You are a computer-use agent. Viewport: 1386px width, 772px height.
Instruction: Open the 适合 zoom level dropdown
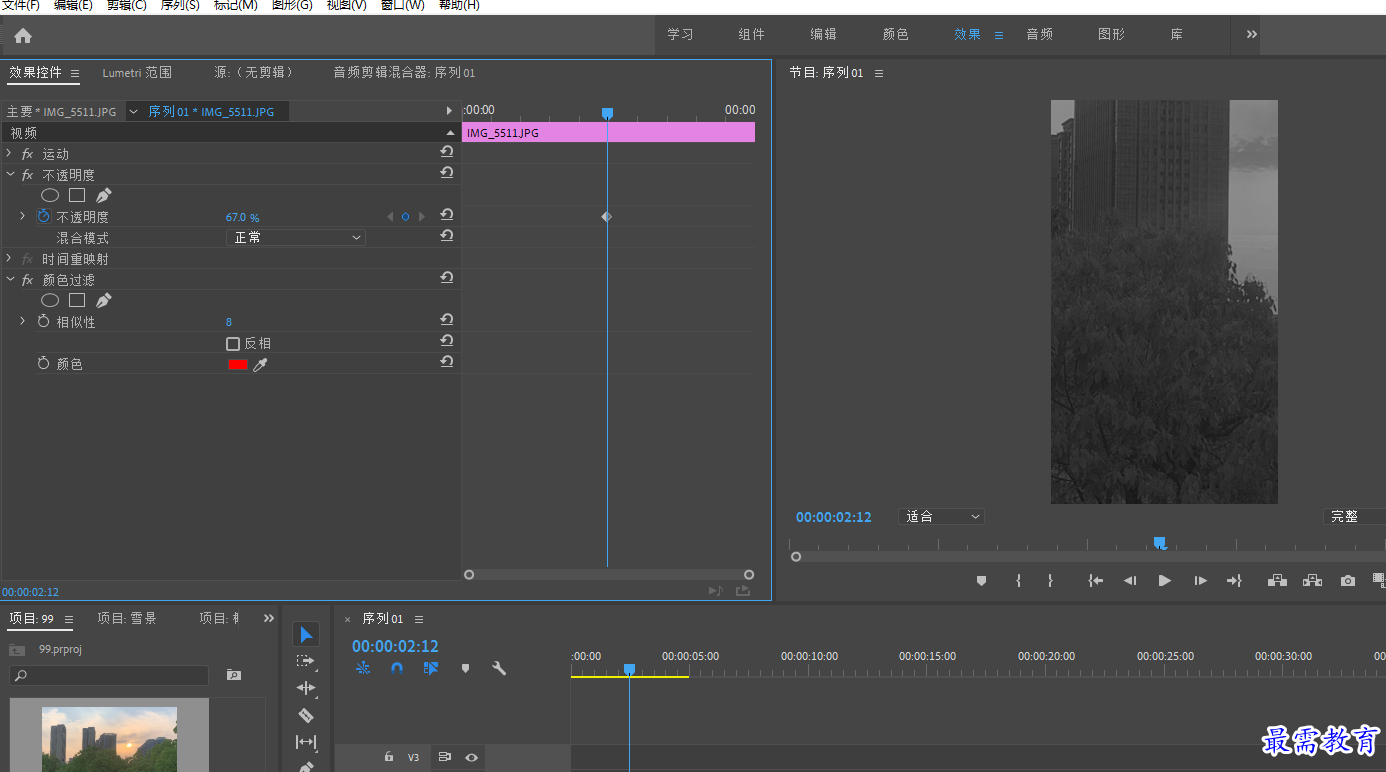point(942,517)
